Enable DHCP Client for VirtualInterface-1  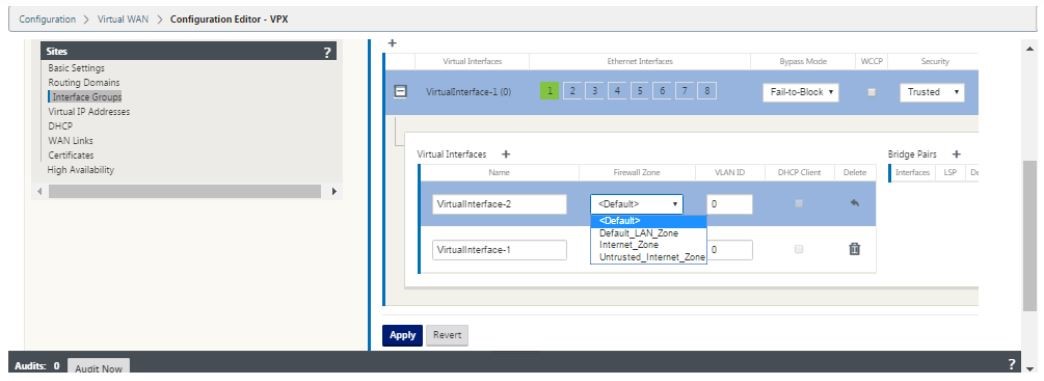(x=799, y=249)
